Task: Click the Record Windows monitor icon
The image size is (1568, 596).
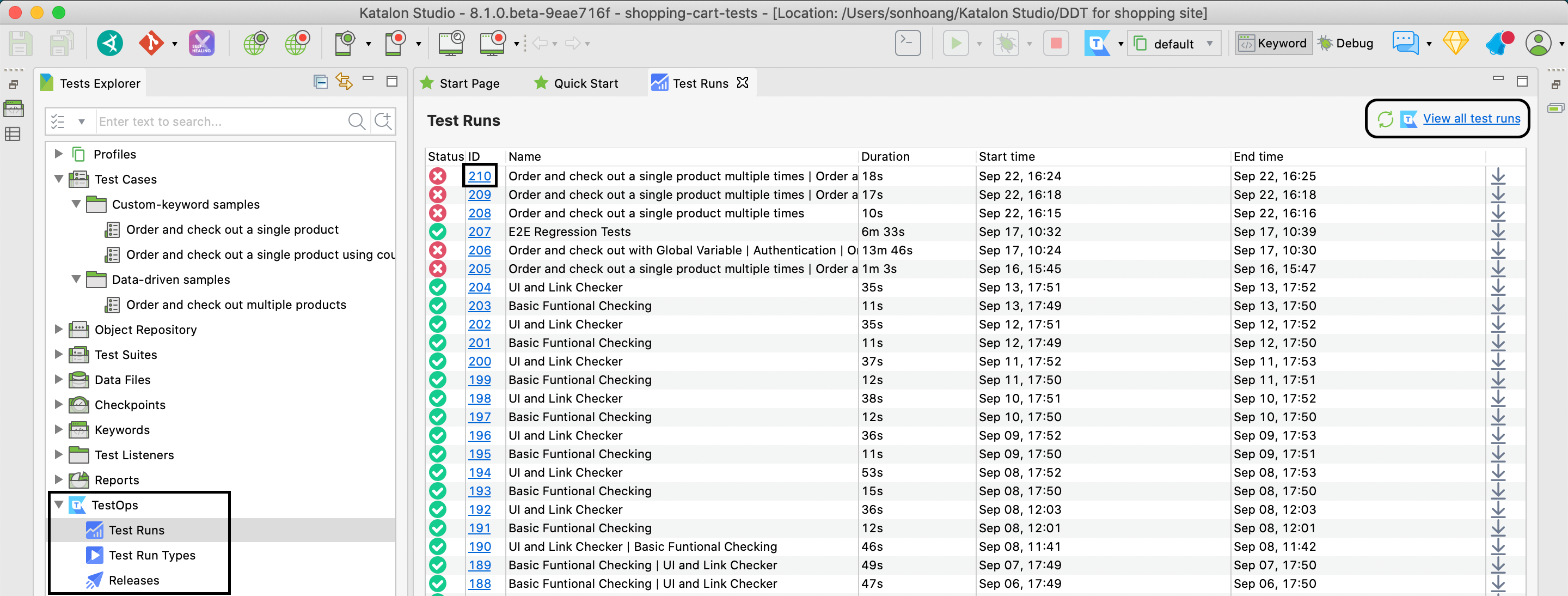Action: click(x=494, y=43)
